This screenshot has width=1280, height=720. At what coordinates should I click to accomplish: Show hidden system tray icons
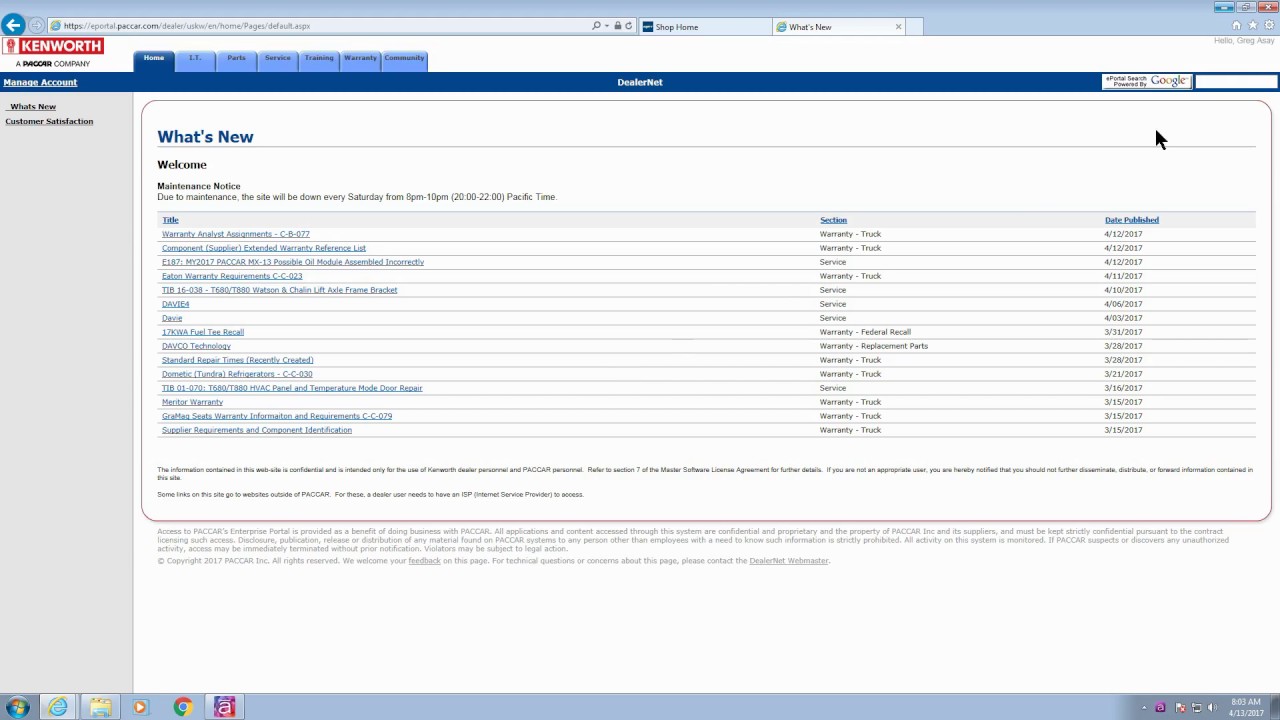[x=1145, y=708]
